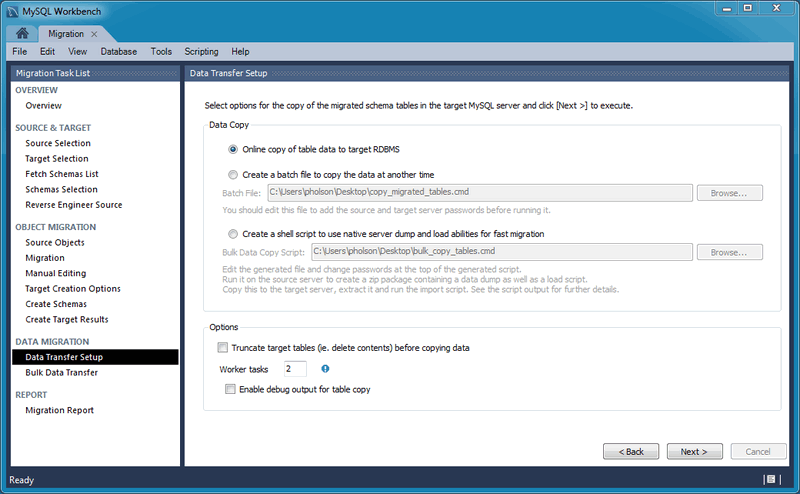
Task: Open the Home tab icon
Action: [22, 34]
